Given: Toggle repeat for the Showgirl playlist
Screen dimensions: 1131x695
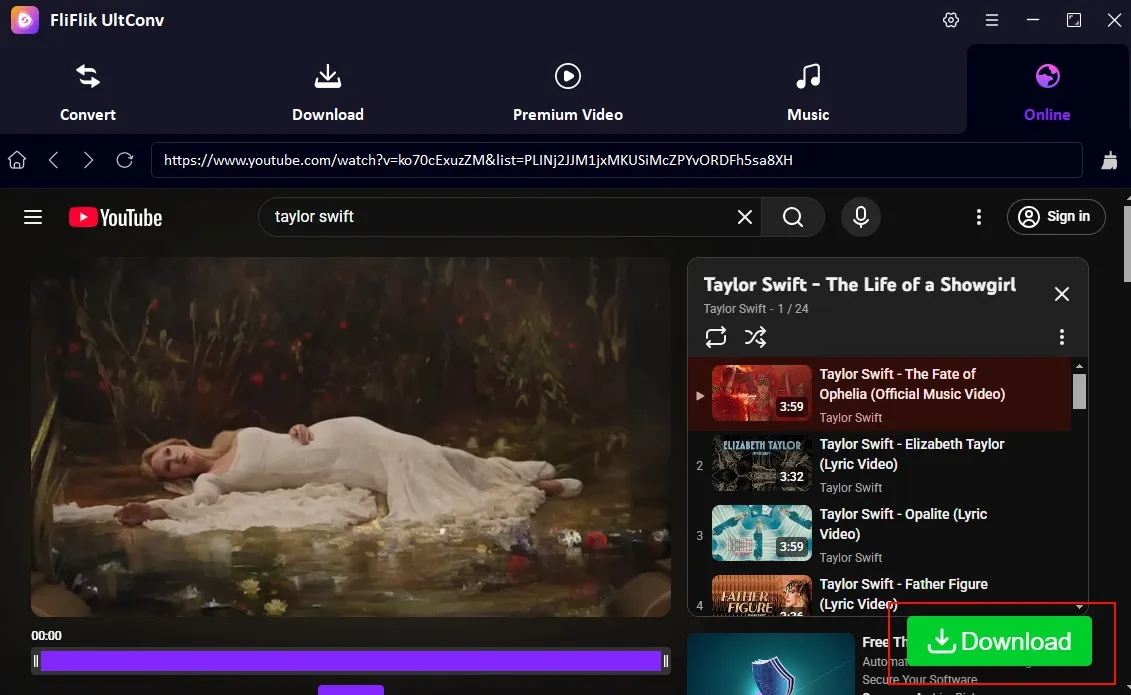Looking at the screenshot, I should [715, 337].
